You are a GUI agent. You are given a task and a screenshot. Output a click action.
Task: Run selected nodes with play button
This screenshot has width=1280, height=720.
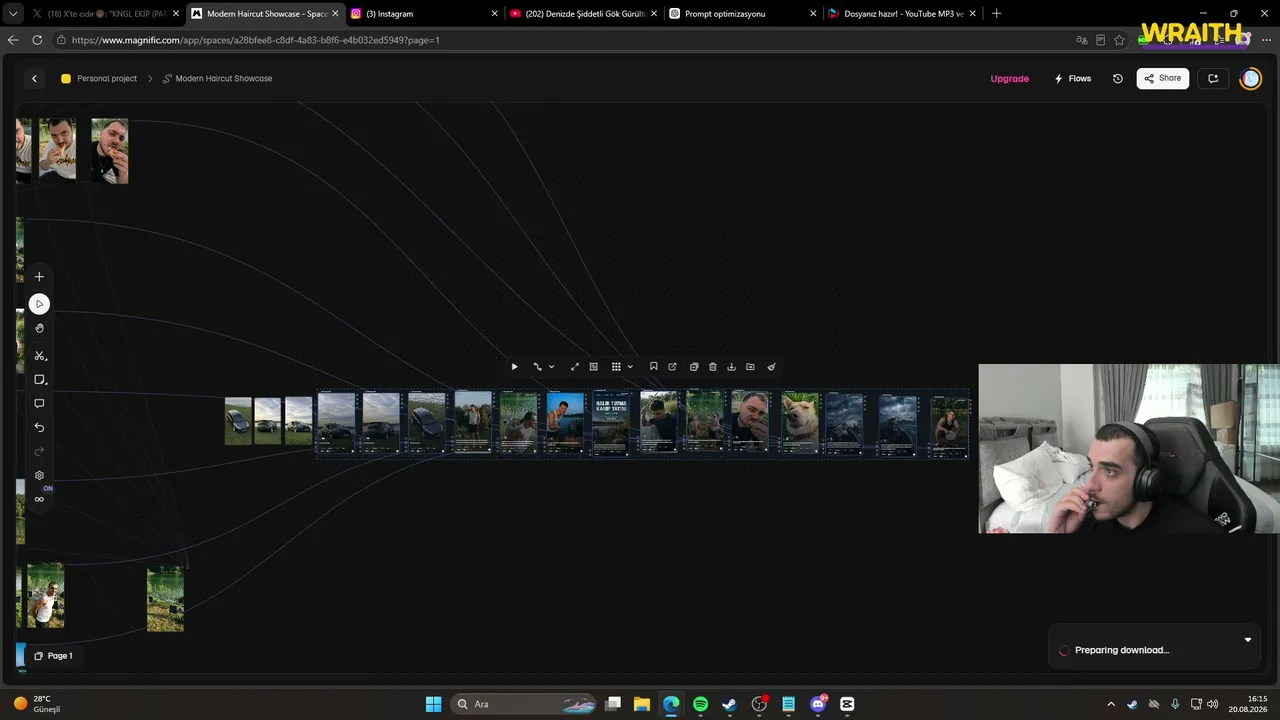point(514,367)
